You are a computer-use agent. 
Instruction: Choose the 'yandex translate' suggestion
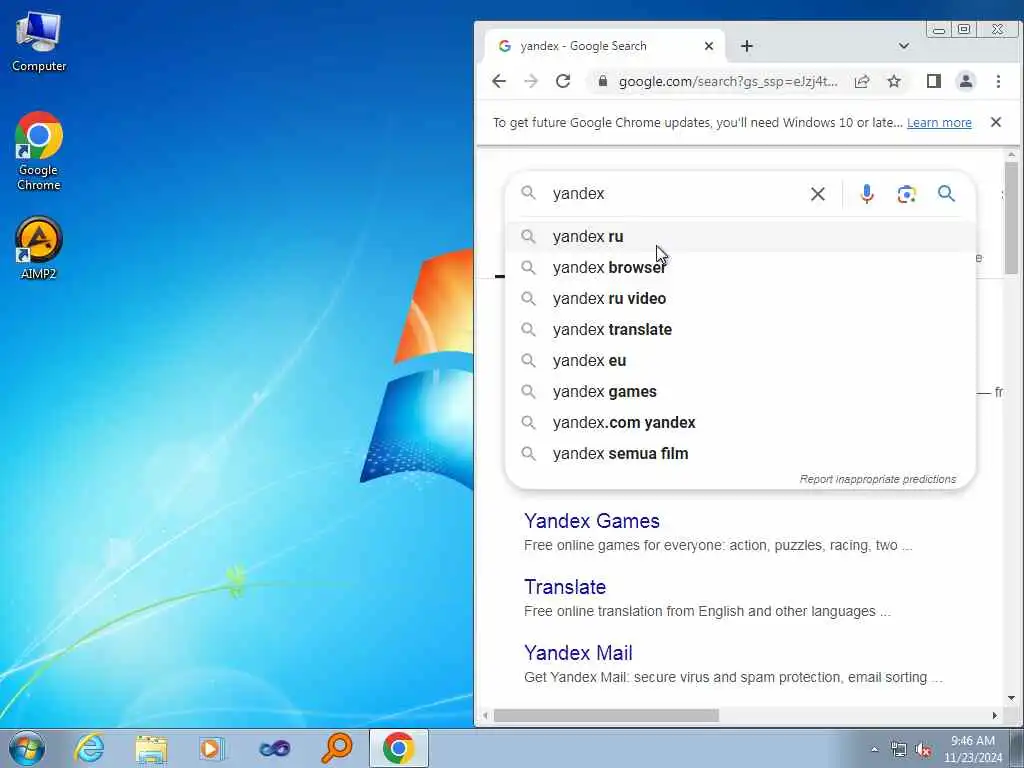coord(741,330)
